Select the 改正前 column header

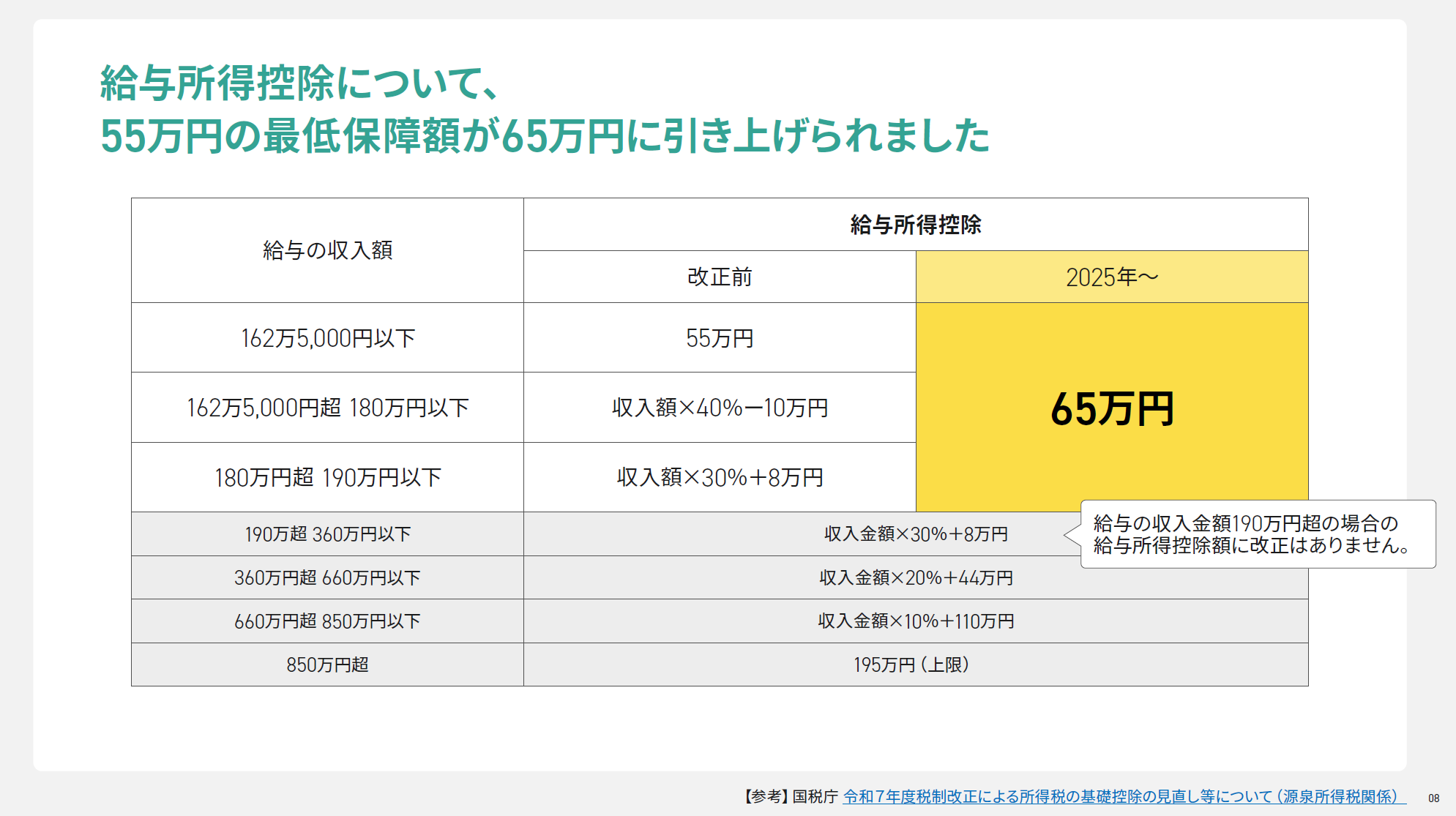pyautogui.click(x=719, y=278)
